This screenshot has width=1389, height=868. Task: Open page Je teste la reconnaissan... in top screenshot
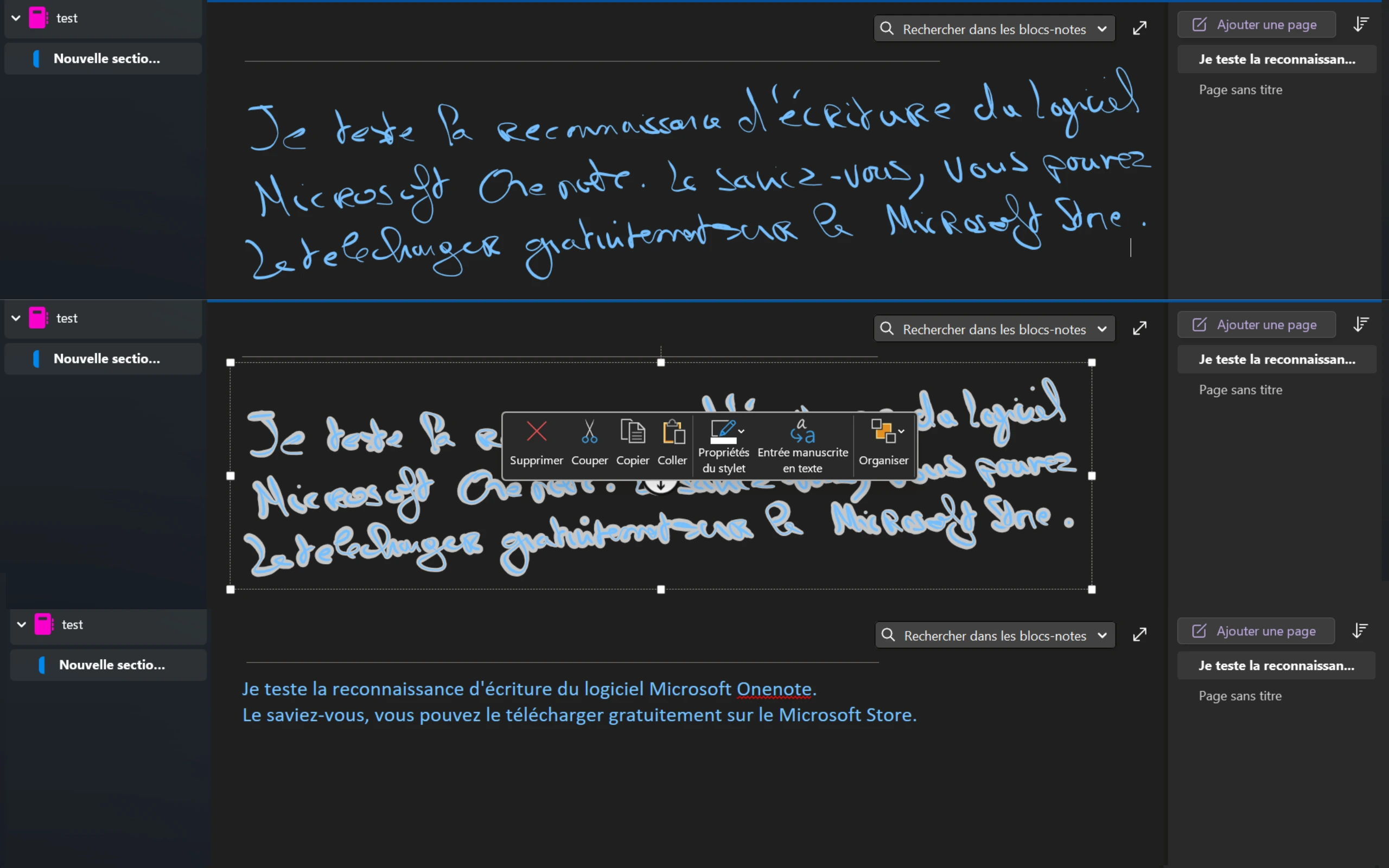pos(1277,59)
